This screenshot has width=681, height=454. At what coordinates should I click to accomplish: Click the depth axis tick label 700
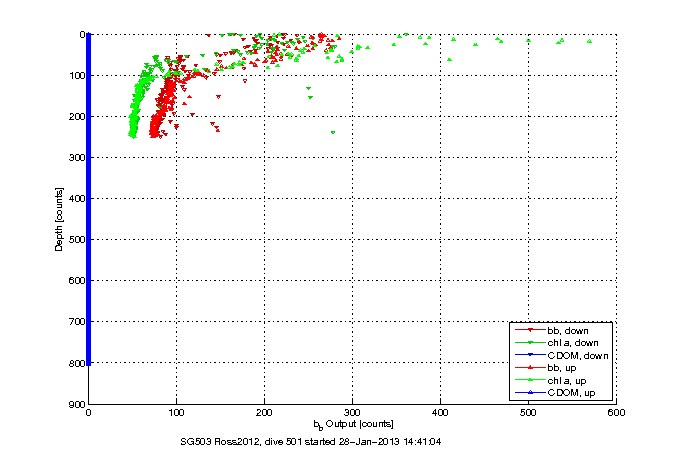76,322
